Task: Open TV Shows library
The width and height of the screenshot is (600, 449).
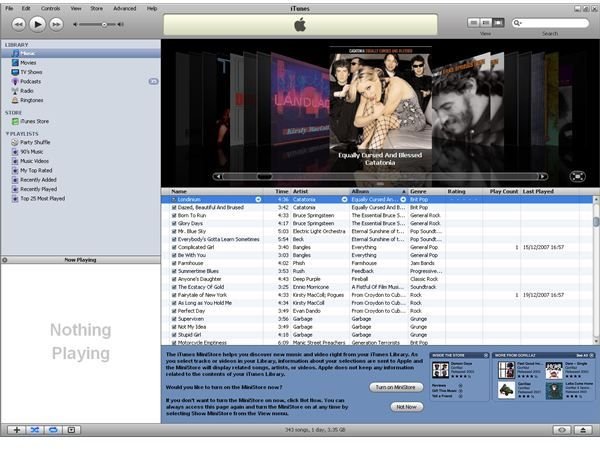Action: tap(80, 72)
